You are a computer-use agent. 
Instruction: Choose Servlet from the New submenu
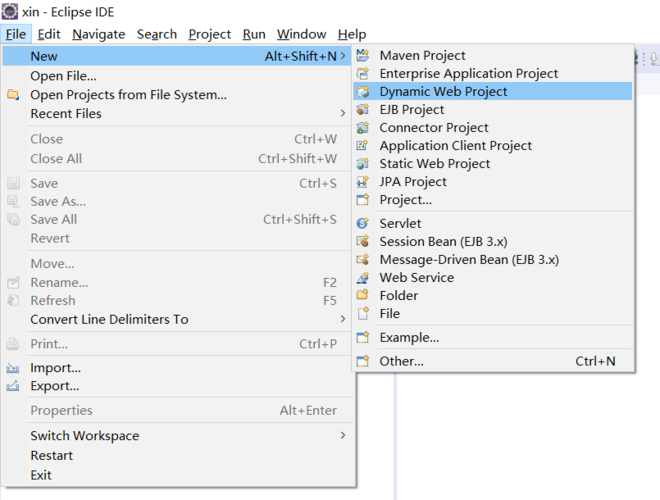coord(492,223)
